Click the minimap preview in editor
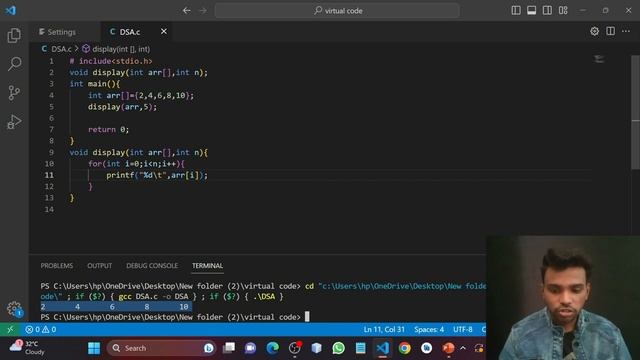Image resolution: width=640 pixels, height=360 pixels. (x=599, y=60)
